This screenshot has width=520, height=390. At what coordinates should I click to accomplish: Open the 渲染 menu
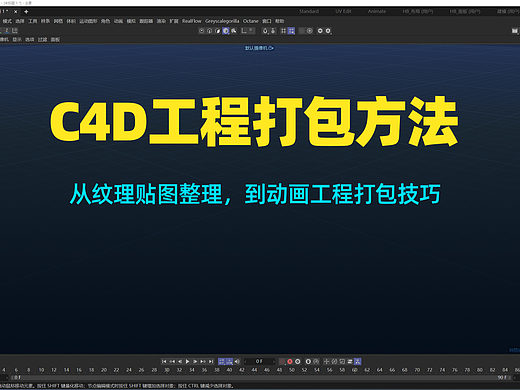tap(161, 21)
